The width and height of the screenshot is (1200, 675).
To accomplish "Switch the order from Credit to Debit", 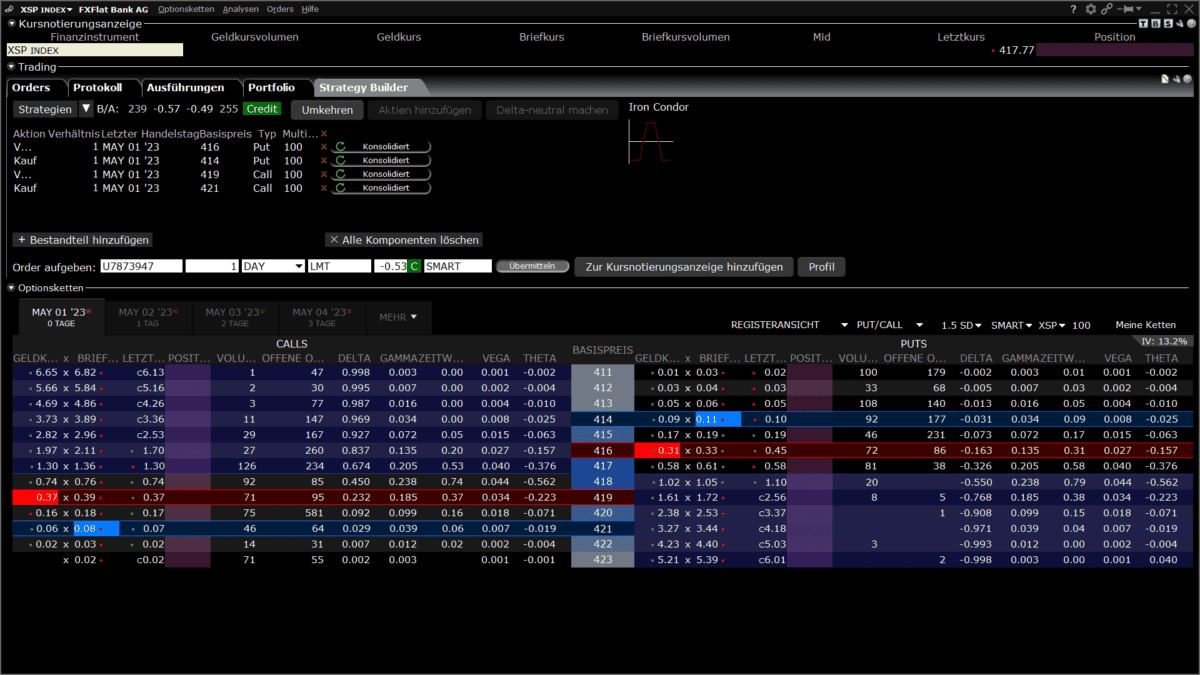I will [x=262, y=108].
